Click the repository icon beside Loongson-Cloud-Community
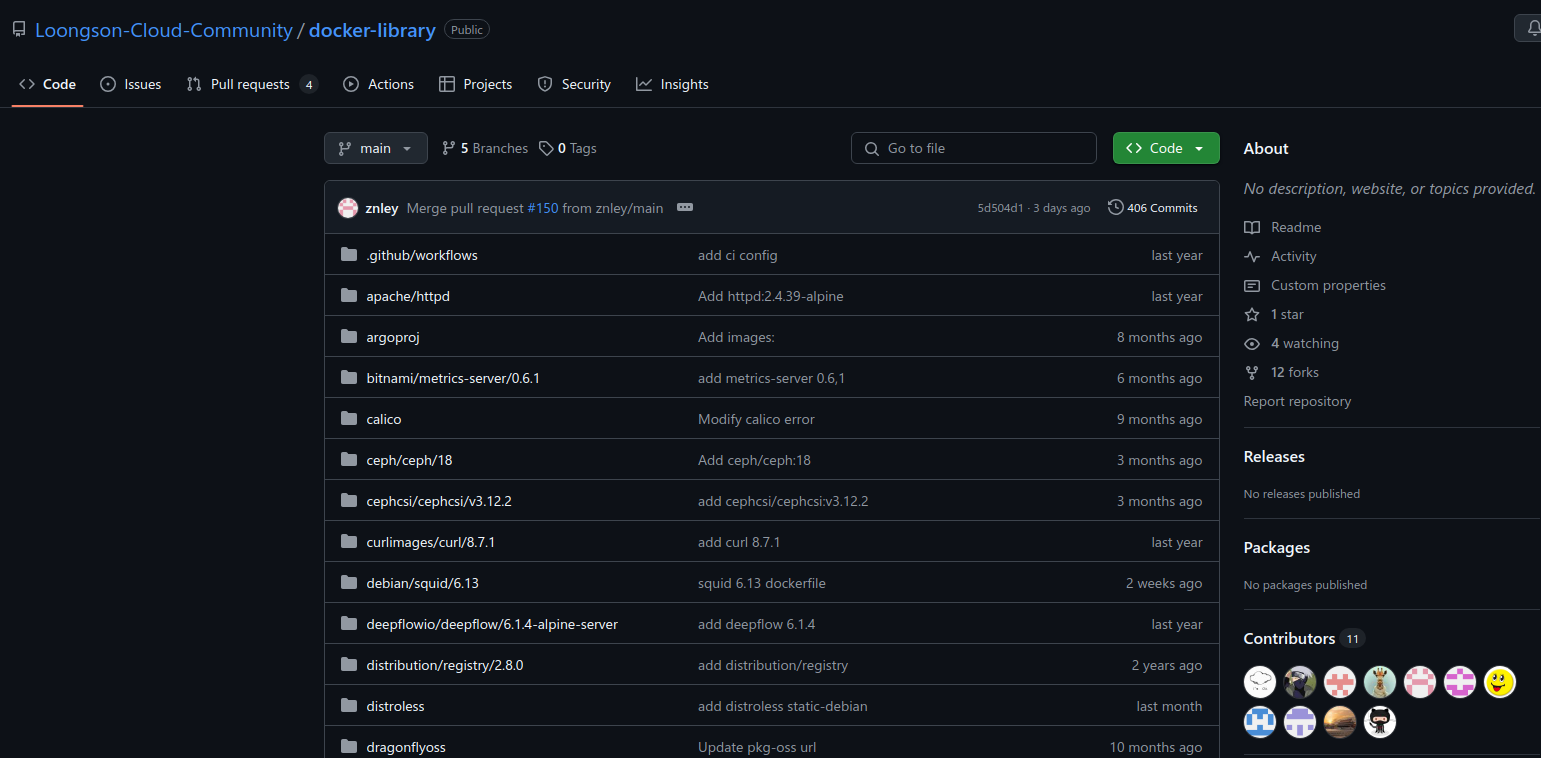This screenshot has height=758, width=1541. coord(19,30)
